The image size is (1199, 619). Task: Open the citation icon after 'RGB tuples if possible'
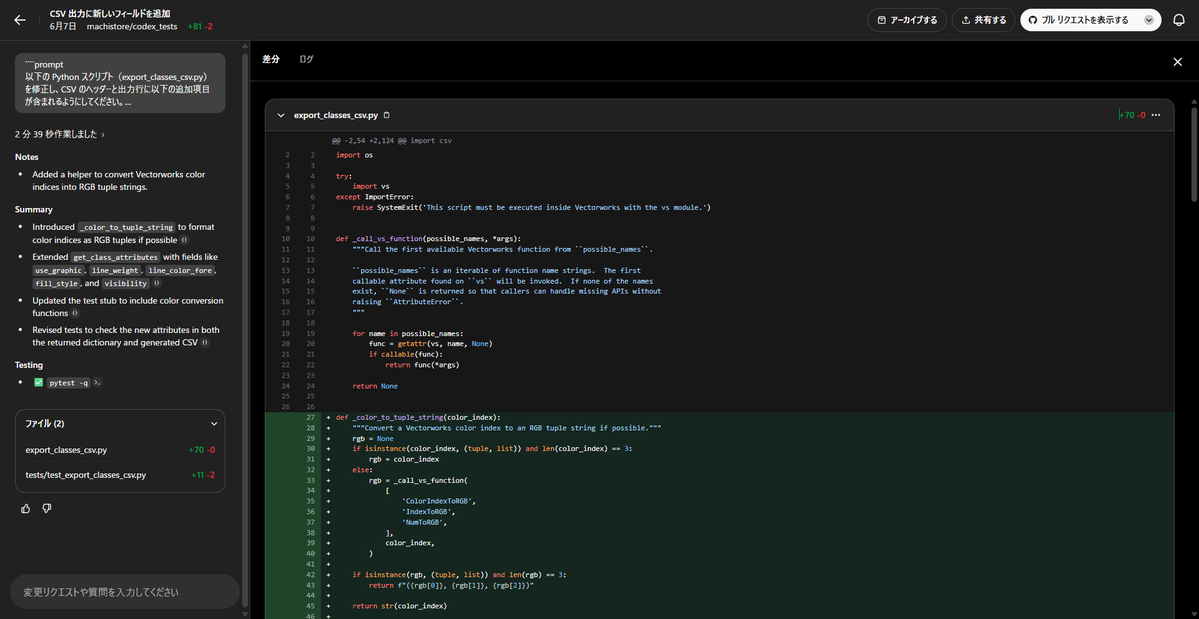click(184, 240)
